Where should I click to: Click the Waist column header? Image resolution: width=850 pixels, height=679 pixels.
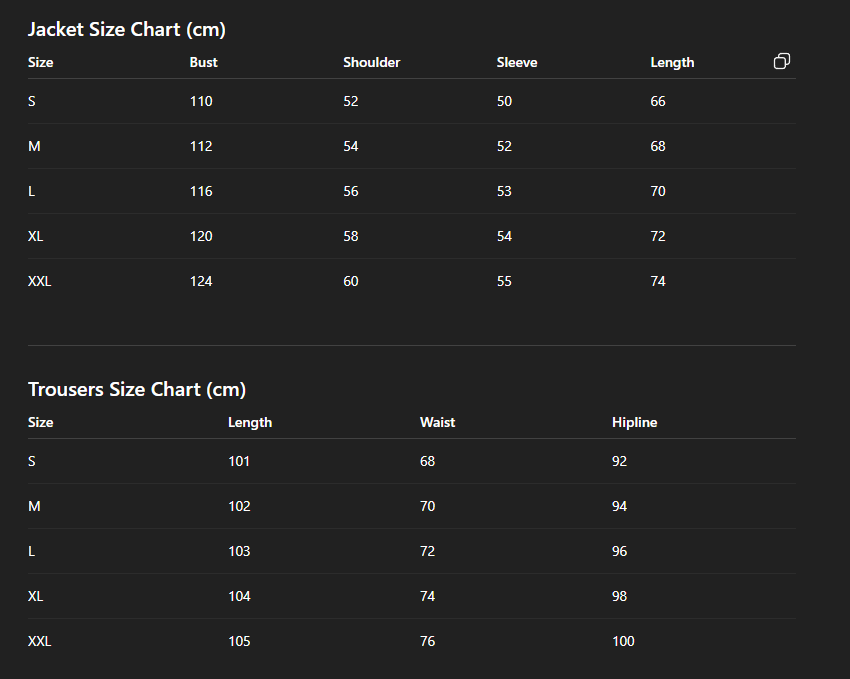click(x=437, y=422)
